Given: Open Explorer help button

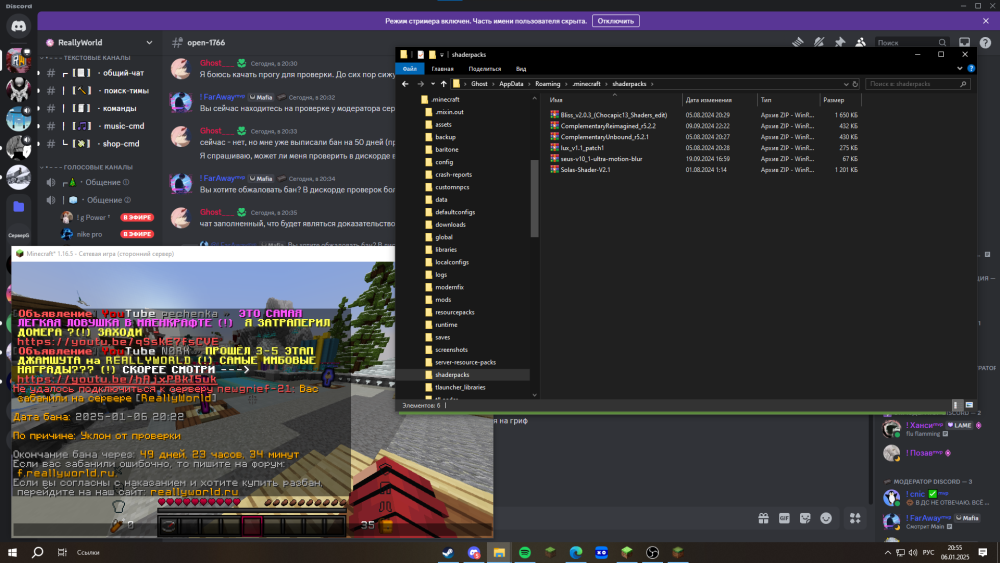Looking at the screenshot, I should 971,69.
